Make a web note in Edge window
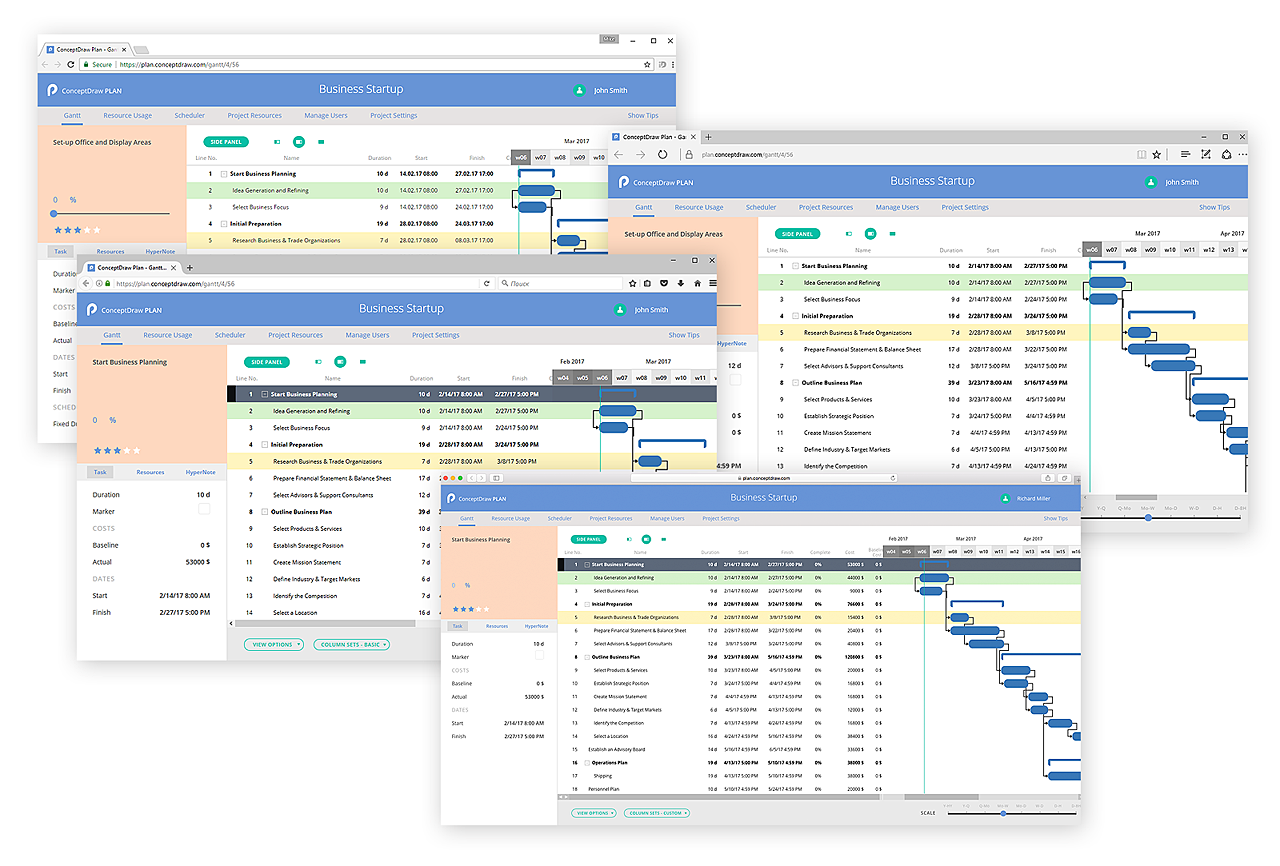Screen dimensions: 1280x866 (x=1205, y=155)
